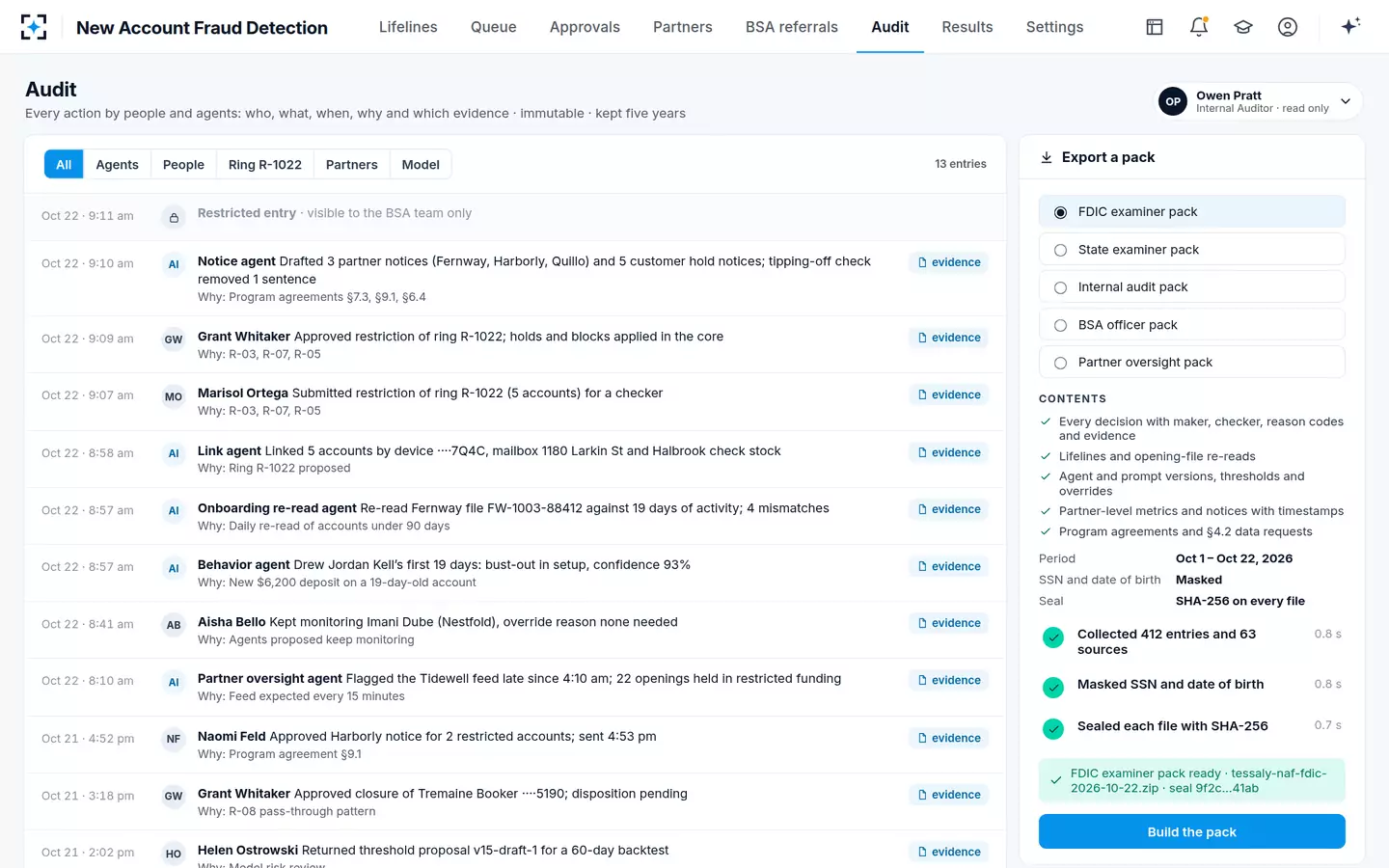
Task: Click the HO avatar for Helen Ostrowski
Action: pyautogui.click(x=174, y=854)
